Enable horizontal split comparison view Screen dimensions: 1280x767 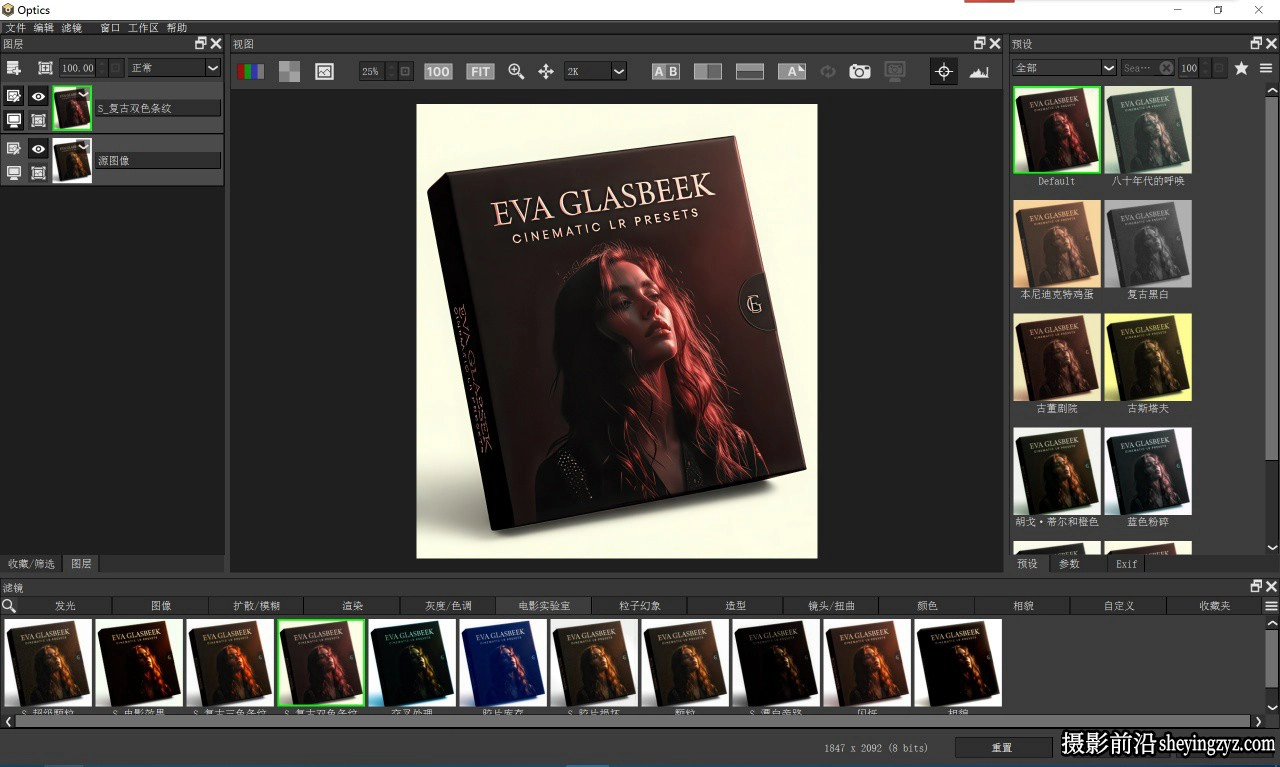pyautogui.click(x=750, y=71)
